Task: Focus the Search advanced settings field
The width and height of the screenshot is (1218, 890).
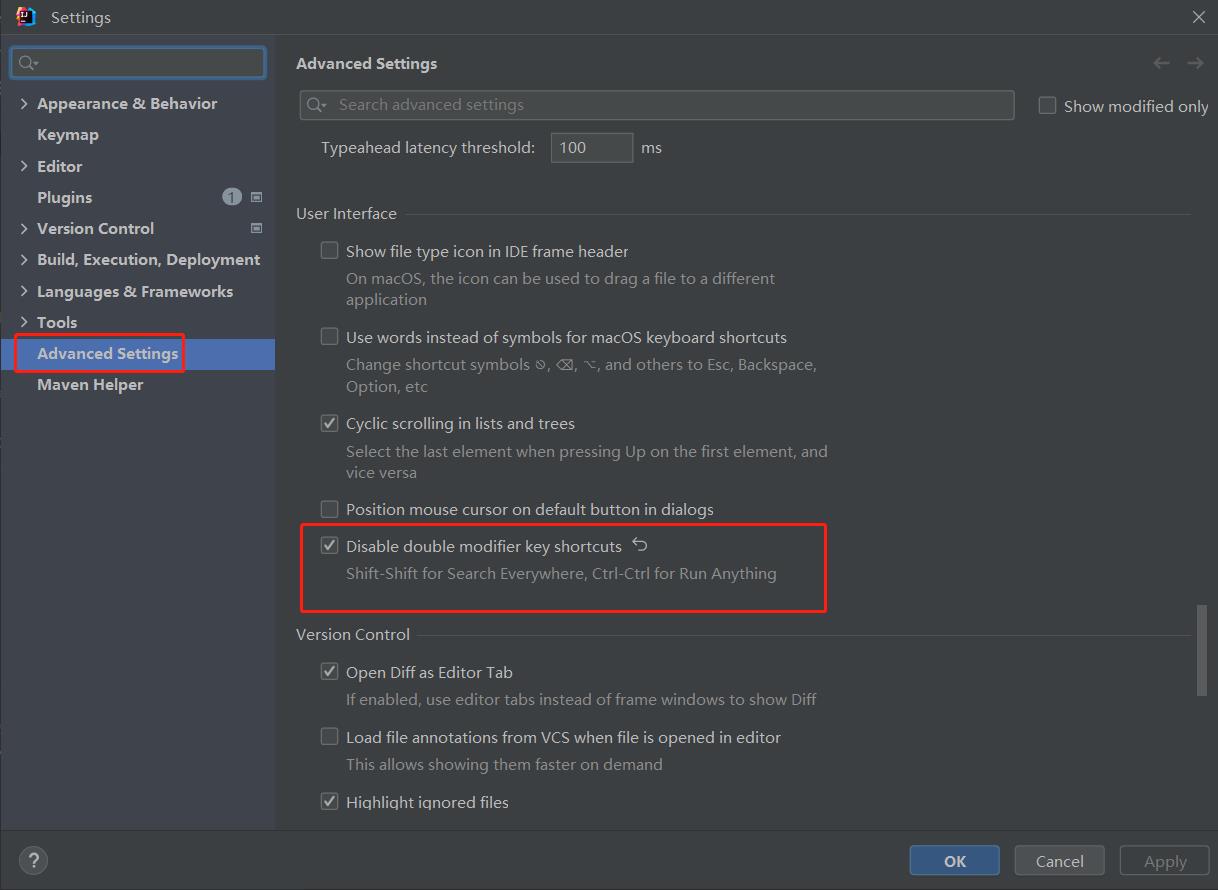Action: (x=657, y=105)
